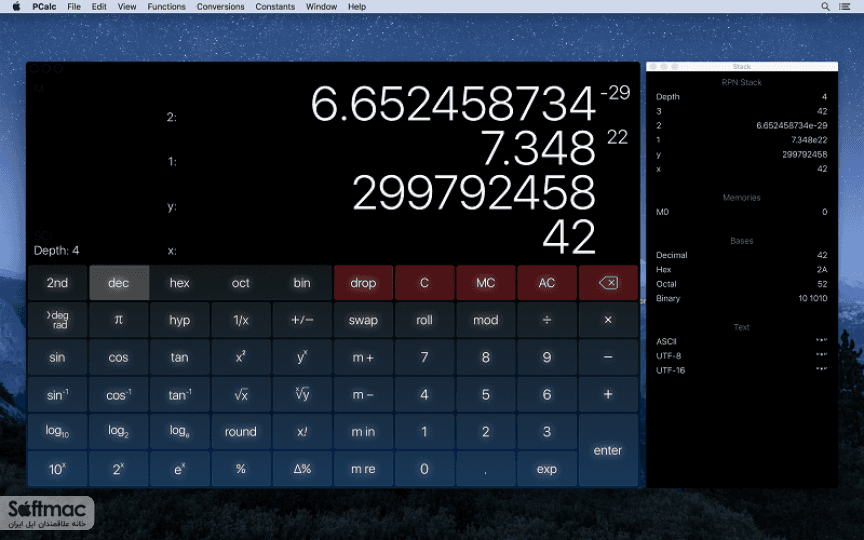The image size is (864, 540).
Task: Click the m+ memory add key
Action: pos(363,357)
